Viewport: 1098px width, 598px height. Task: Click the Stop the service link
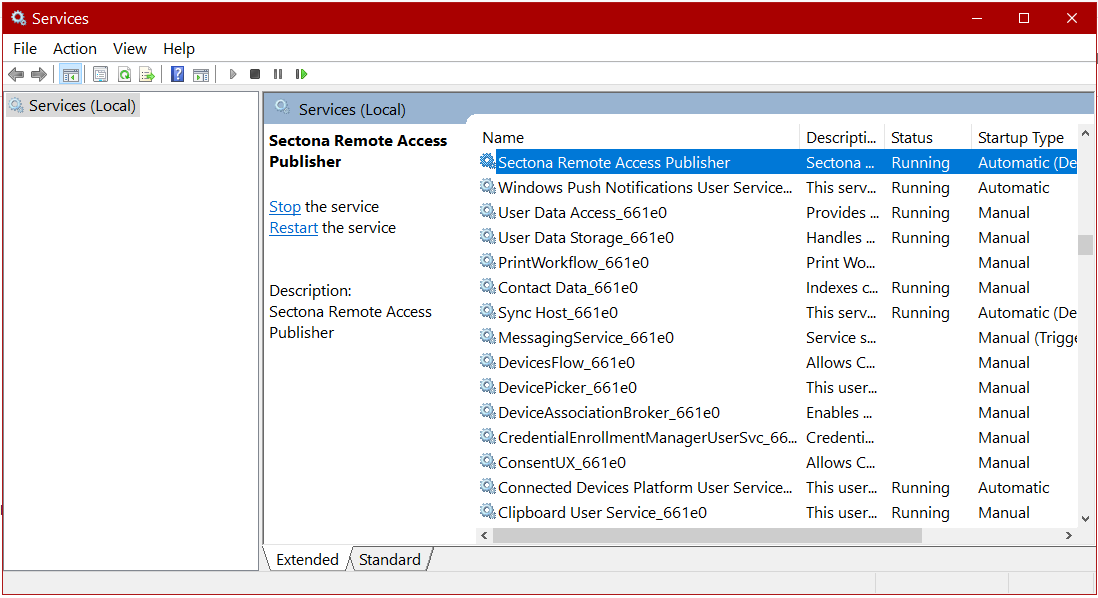tap(285, 207)
